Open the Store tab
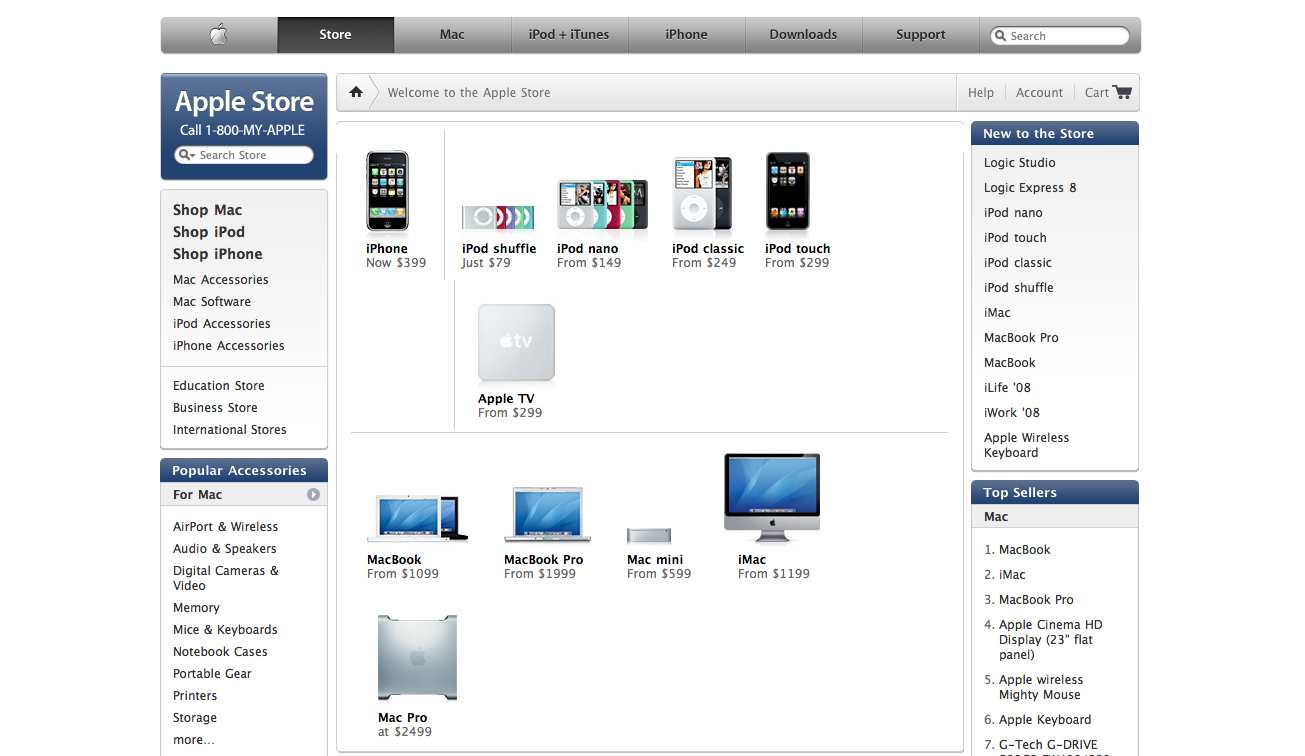Image resolution: width=1305 pixels, height=756 pixels. [335, 35]
